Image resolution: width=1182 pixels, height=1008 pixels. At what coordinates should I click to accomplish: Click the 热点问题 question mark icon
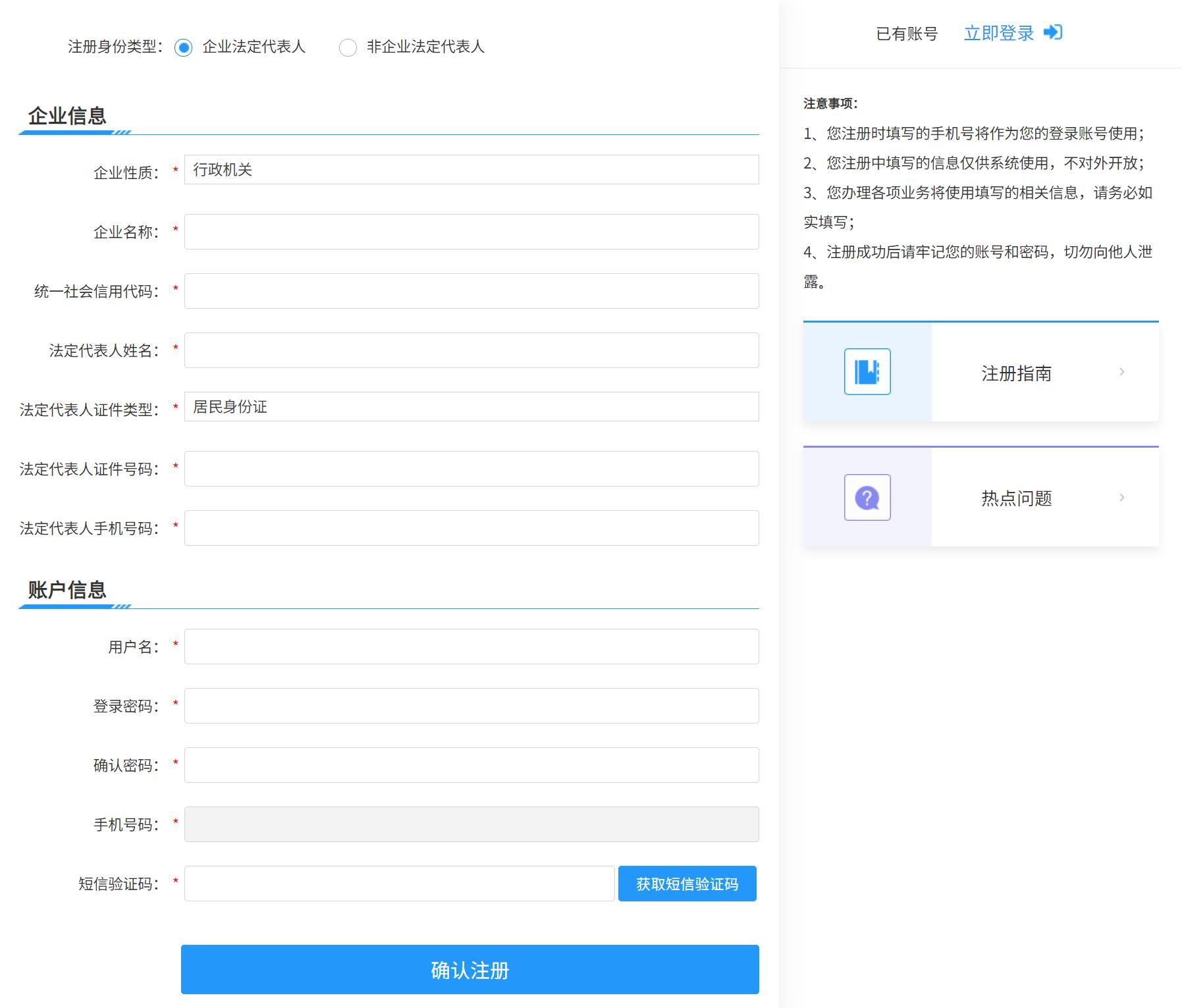867,498
